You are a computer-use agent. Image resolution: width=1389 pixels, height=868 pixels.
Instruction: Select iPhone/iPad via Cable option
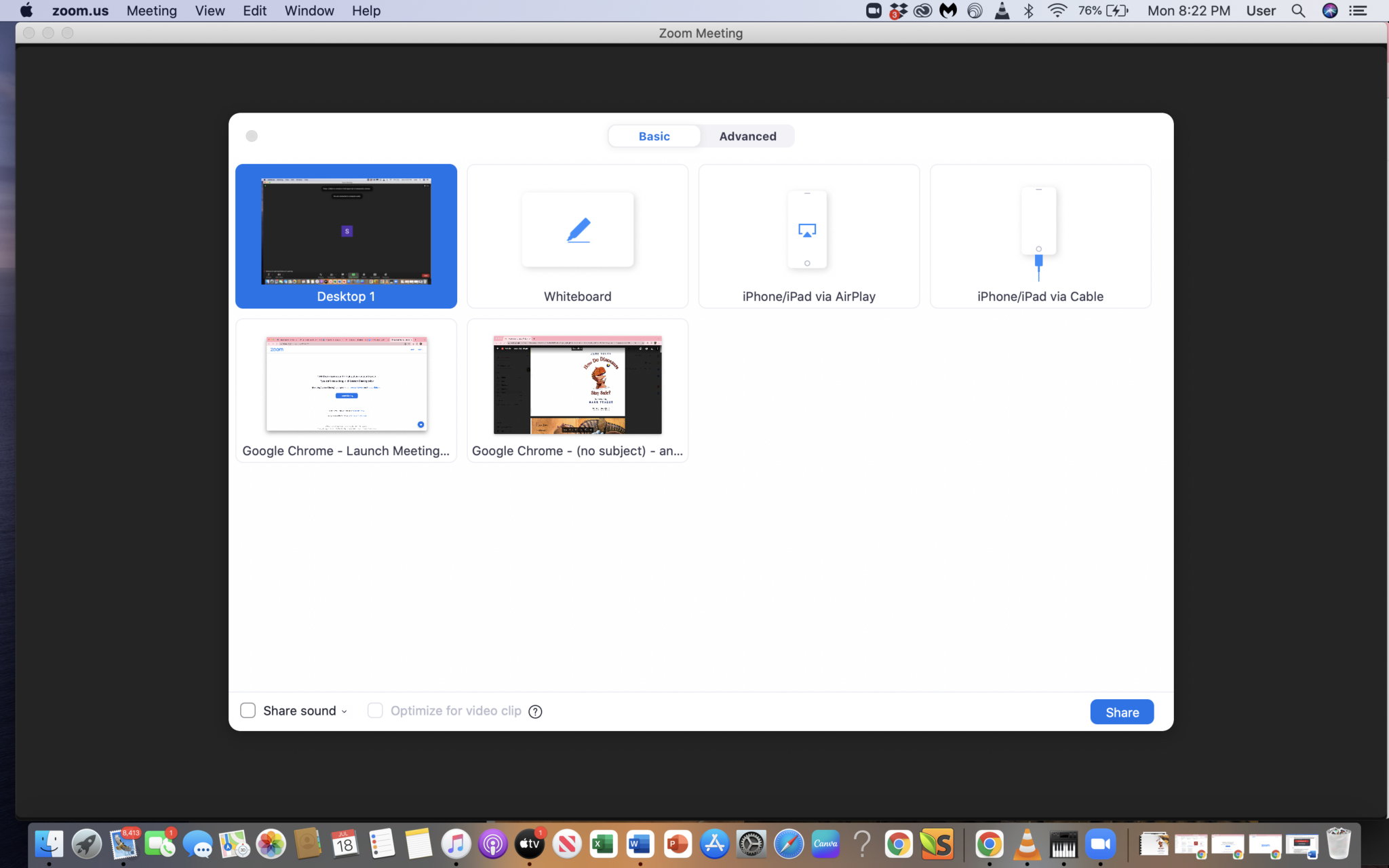tap(1040, 236)
